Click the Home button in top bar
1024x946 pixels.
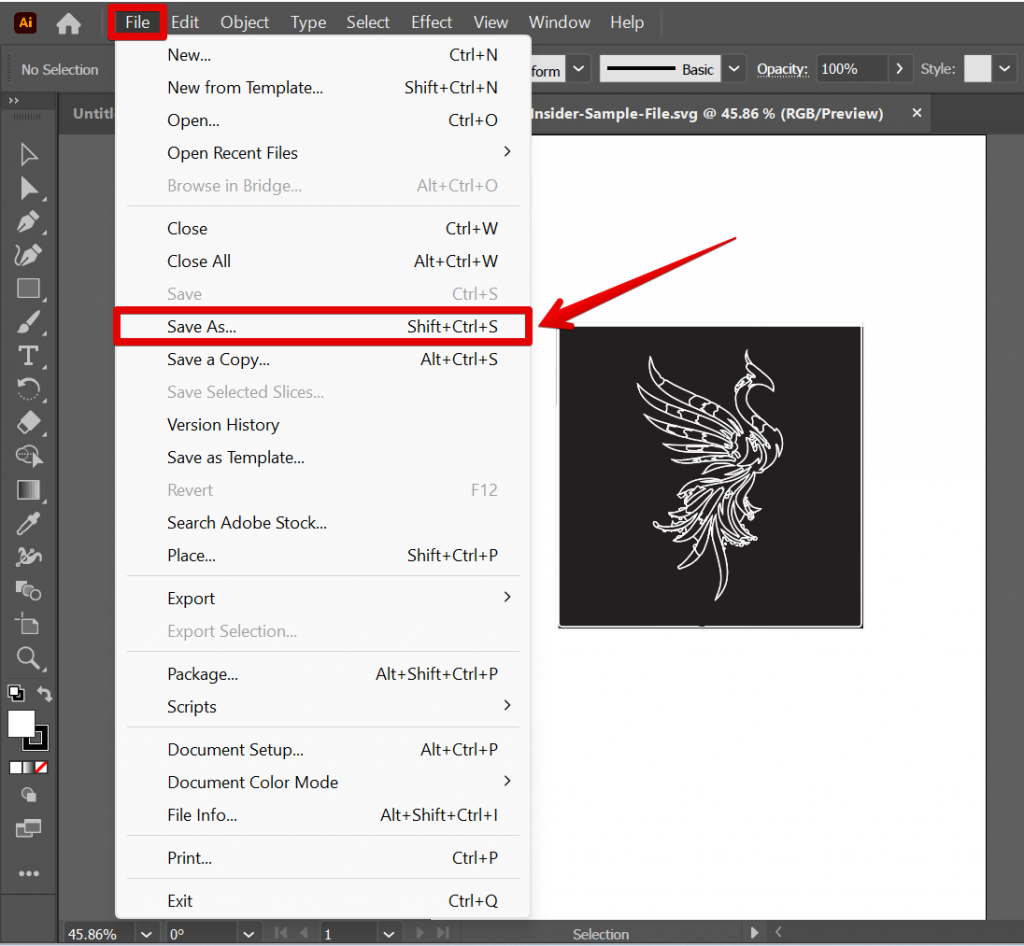[68, 22]
